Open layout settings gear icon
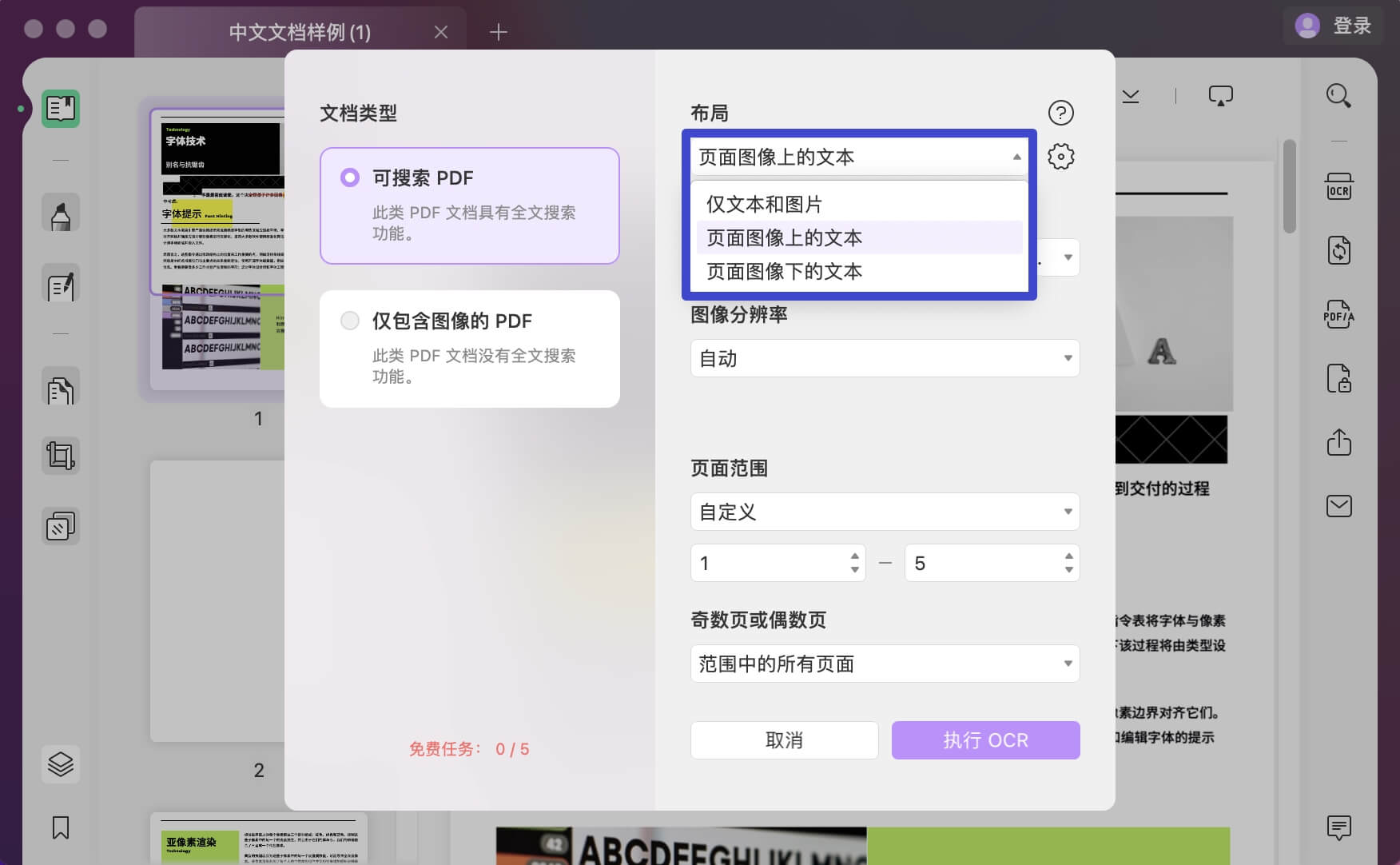This screenshot has width=1400, height=865. pos(1060,156)
